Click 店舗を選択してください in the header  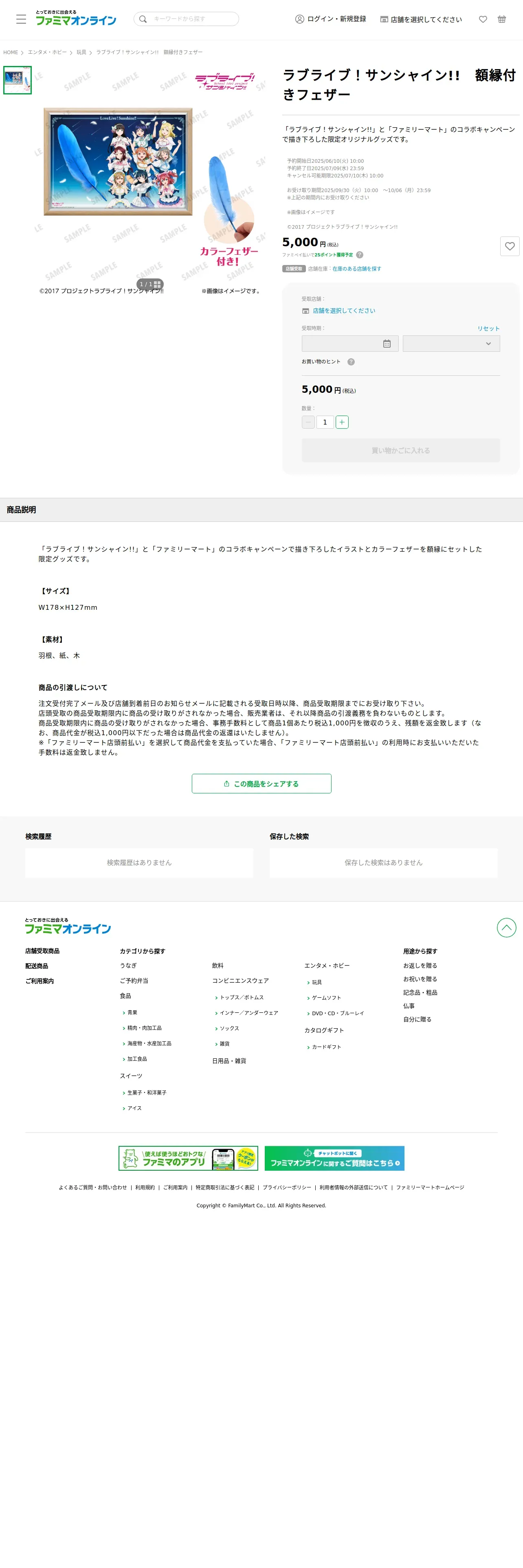coord(421,20)
